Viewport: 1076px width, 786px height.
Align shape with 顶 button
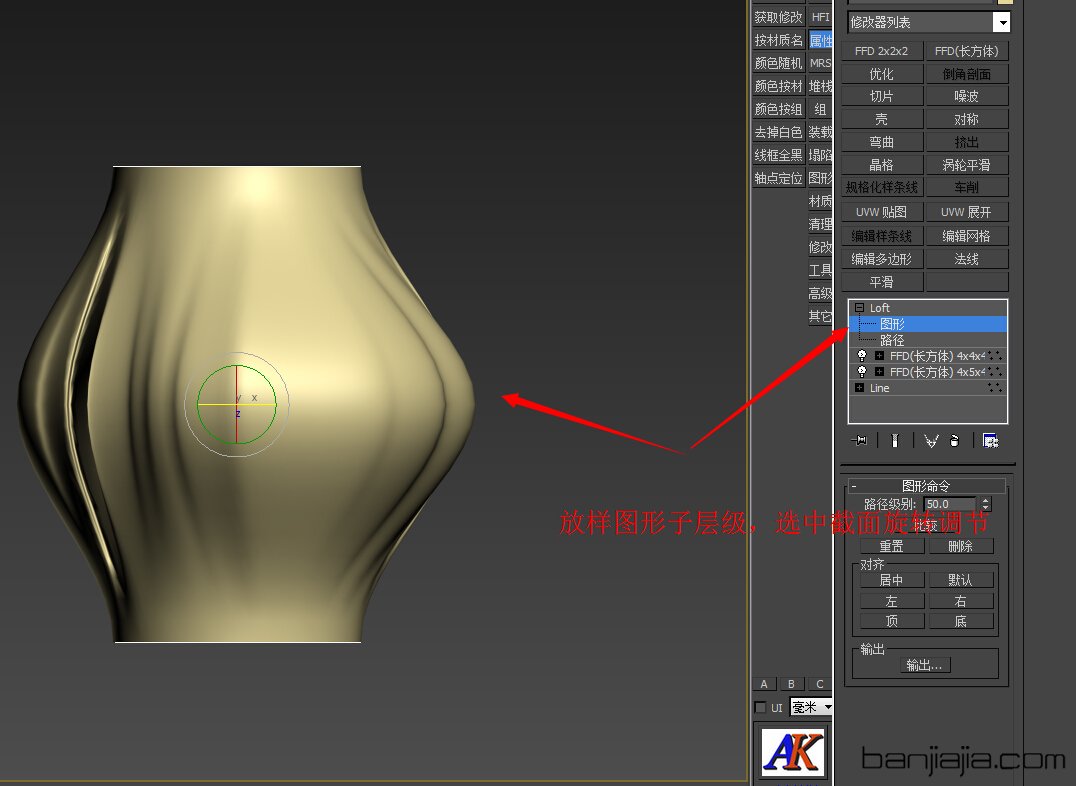892,621
